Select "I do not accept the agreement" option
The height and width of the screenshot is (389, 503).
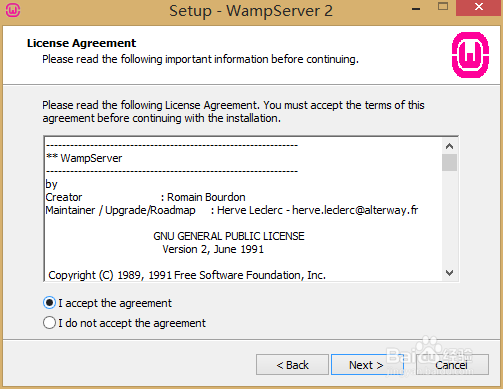[49, 323]
